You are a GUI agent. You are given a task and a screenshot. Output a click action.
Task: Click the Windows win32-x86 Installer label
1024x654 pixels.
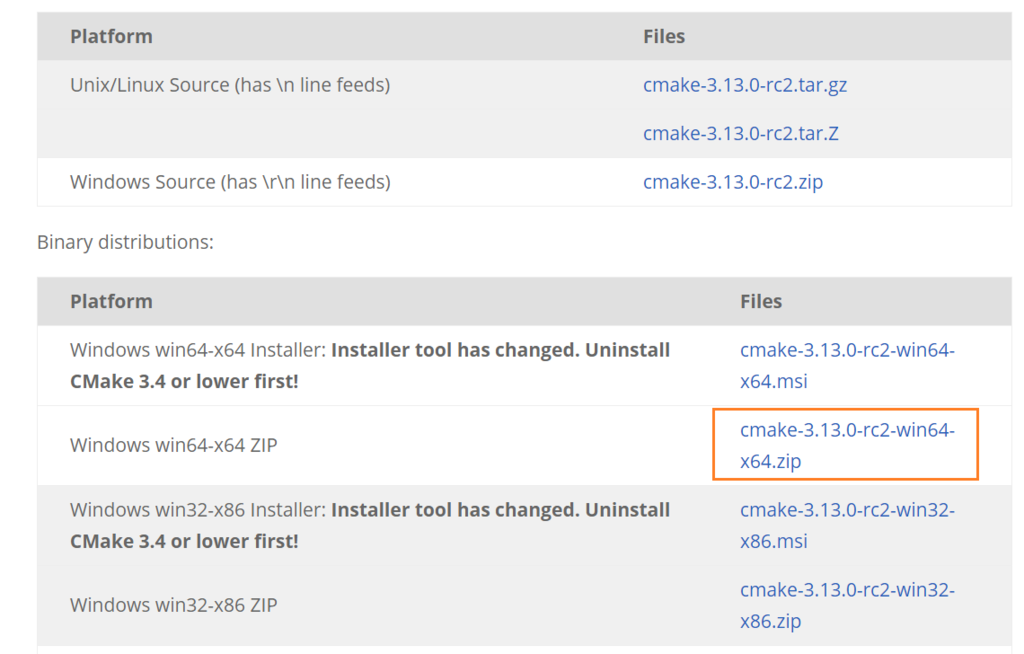pyautogui.click(x=196, y=510)
